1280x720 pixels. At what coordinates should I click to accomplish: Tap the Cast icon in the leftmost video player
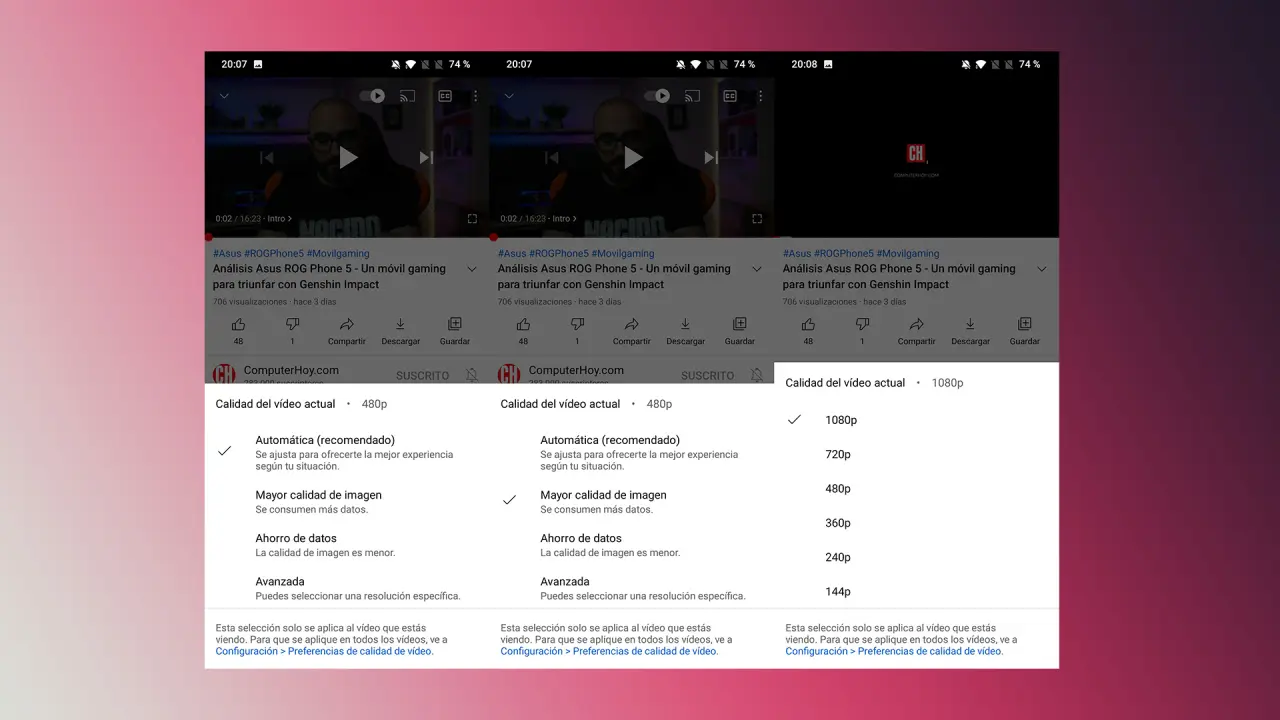[x=407, y=96]
